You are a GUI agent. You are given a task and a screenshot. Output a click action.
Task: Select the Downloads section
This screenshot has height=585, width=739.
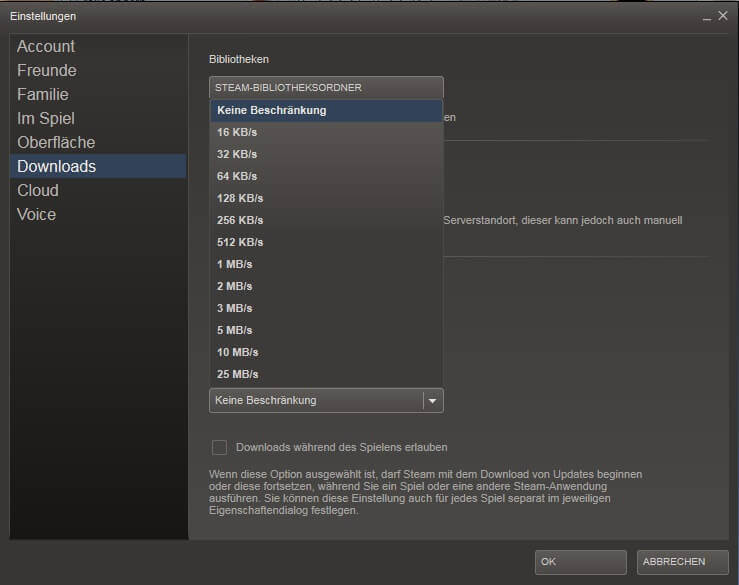point(98,166)
